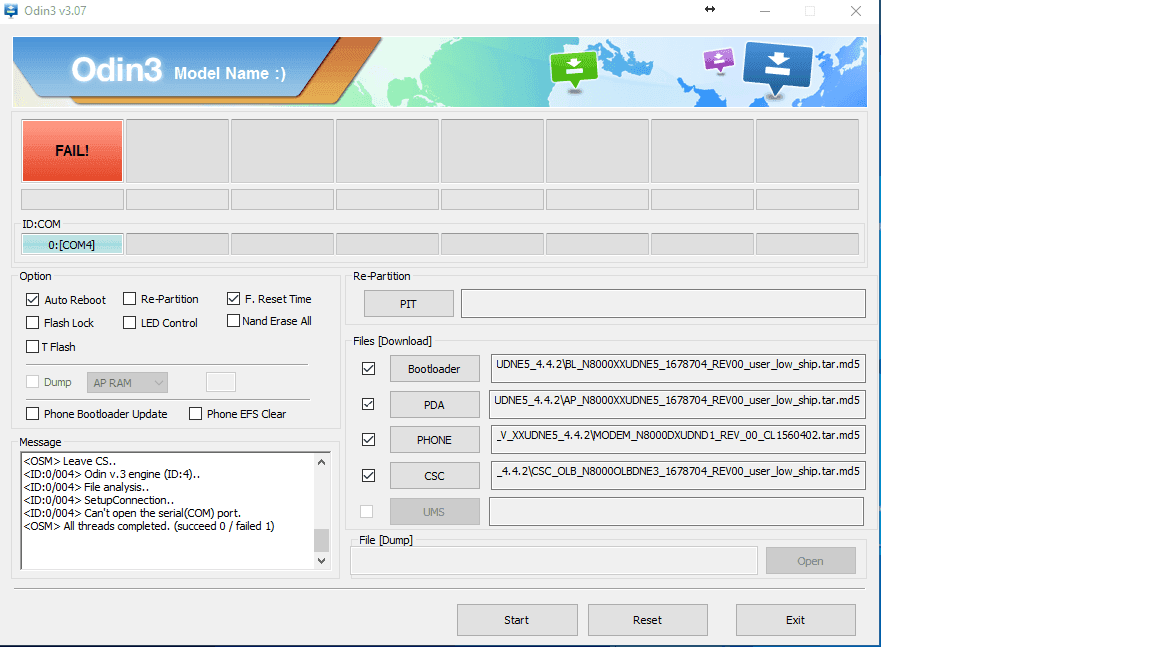Image resolution: width=1152 pixels, height=648 pixels.
Task: Click the large blue download bubble icon
Action: click(x=777, y=68)
